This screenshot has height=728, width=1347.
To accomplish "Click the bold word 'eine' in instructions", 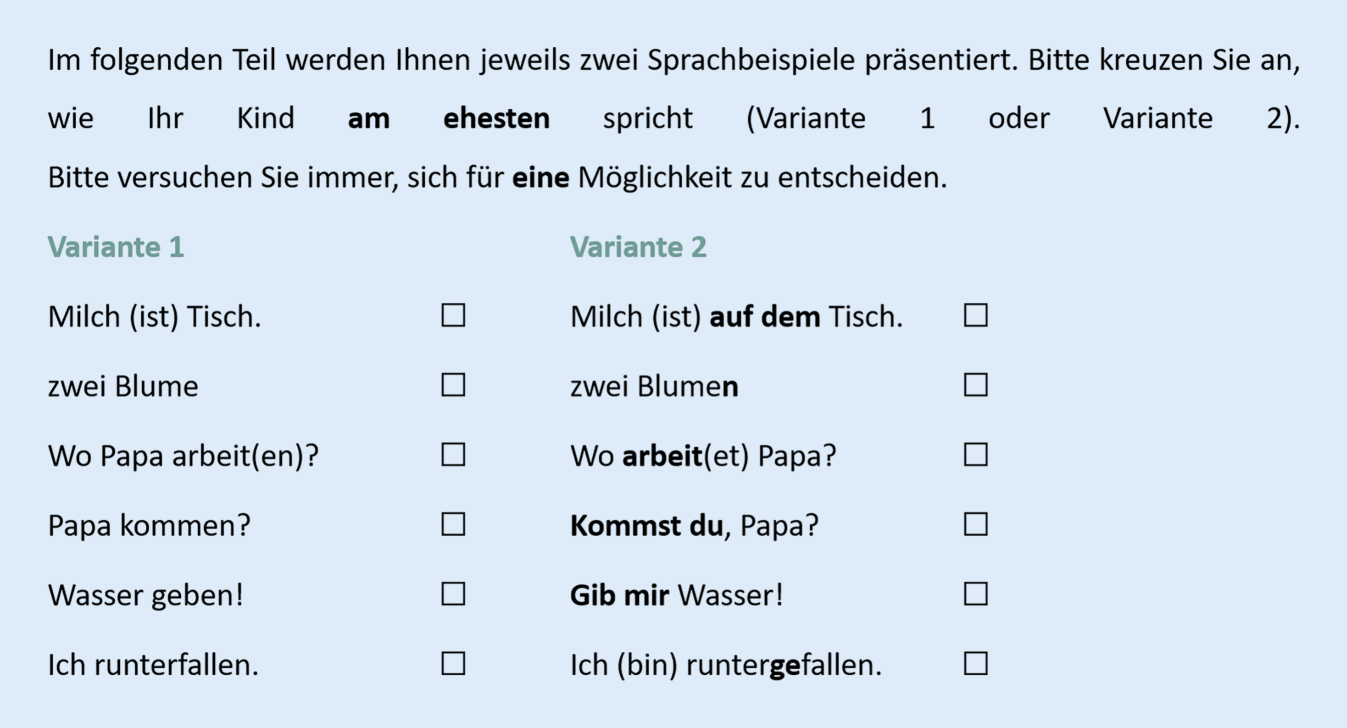I will click(541, 179).
